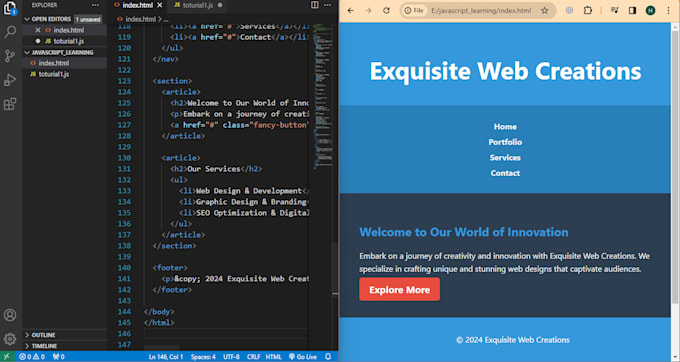Viewport: 680px width, 362px height.
Task: Change indentation via Spaces: 4
Action: [x=203, y=356]
